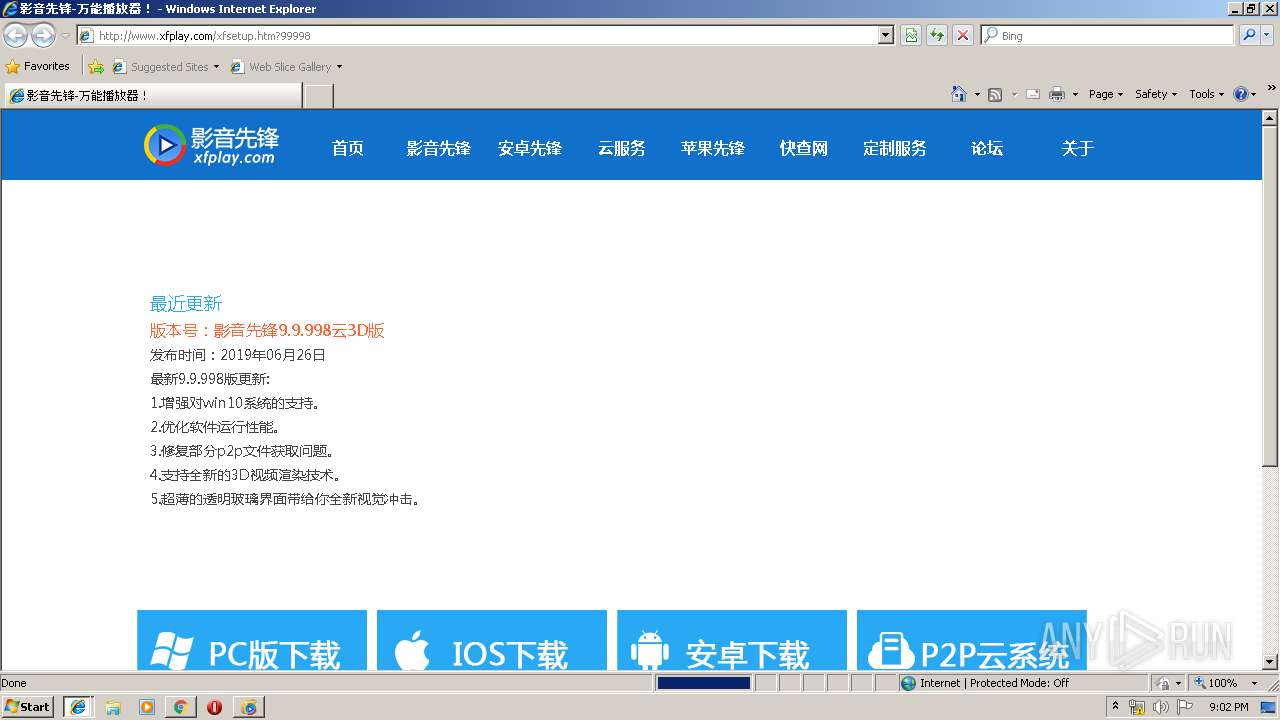Click the vertical scrollbar up arrow
The height and width of the screenshot is (720, 1280).
point(1270,117)
